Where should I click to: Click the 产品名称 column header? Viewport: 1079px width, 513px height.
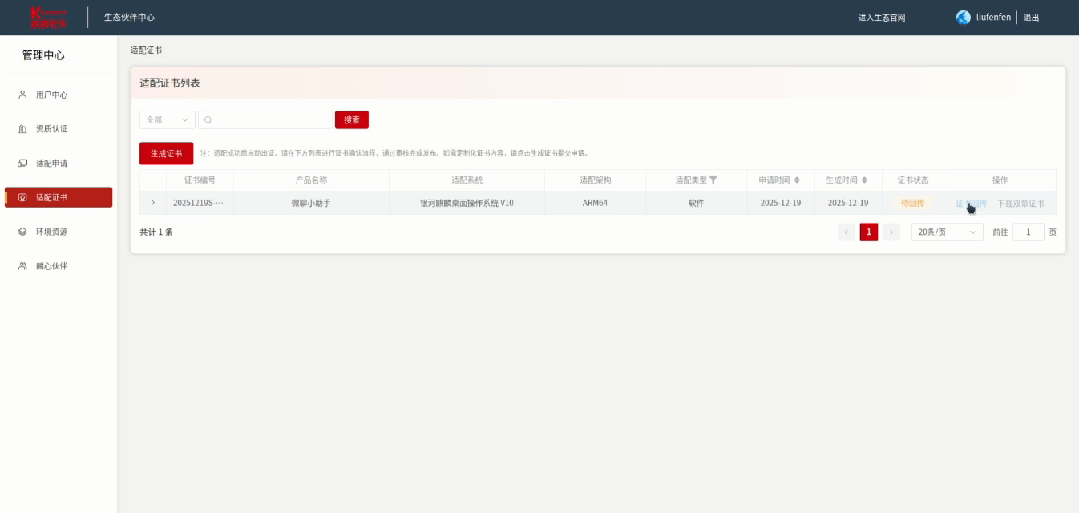[311, 180]
